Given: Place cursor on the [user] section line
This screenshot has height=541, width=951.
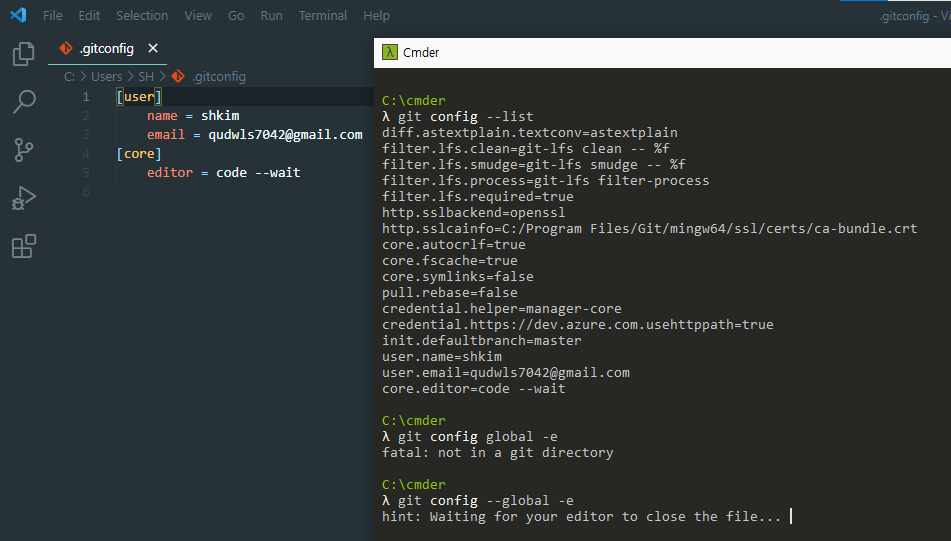Looking at the screenshot, I should click(139, 96).
